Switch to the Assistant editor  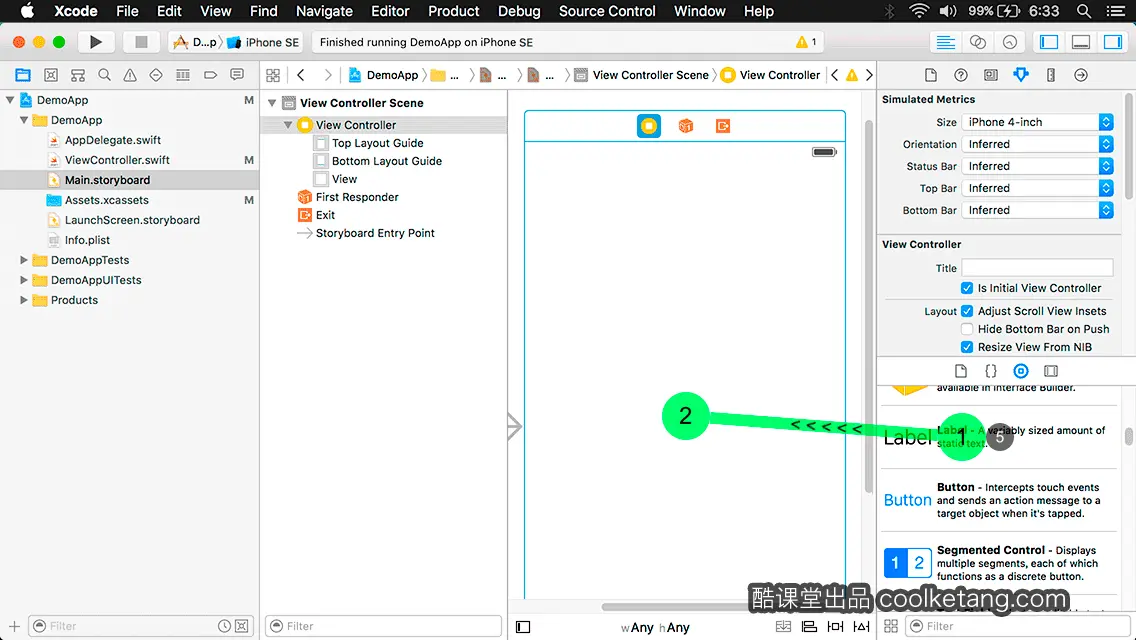pyautogui.click(x=977, y=42)
